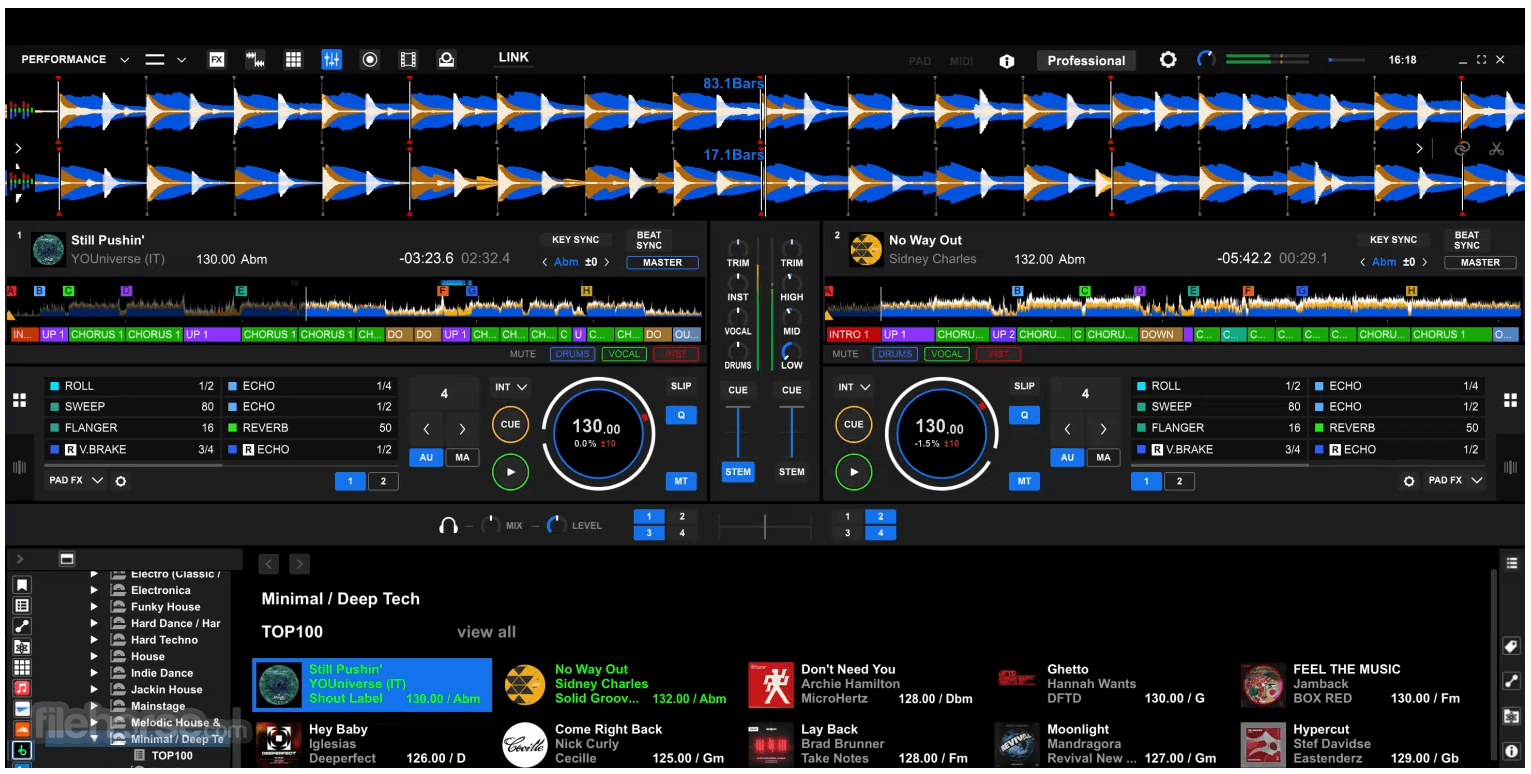Open deck 1 PAD FX mode dropdown
This screenshot has width=1531, height=774.
(x=76, y=481)
